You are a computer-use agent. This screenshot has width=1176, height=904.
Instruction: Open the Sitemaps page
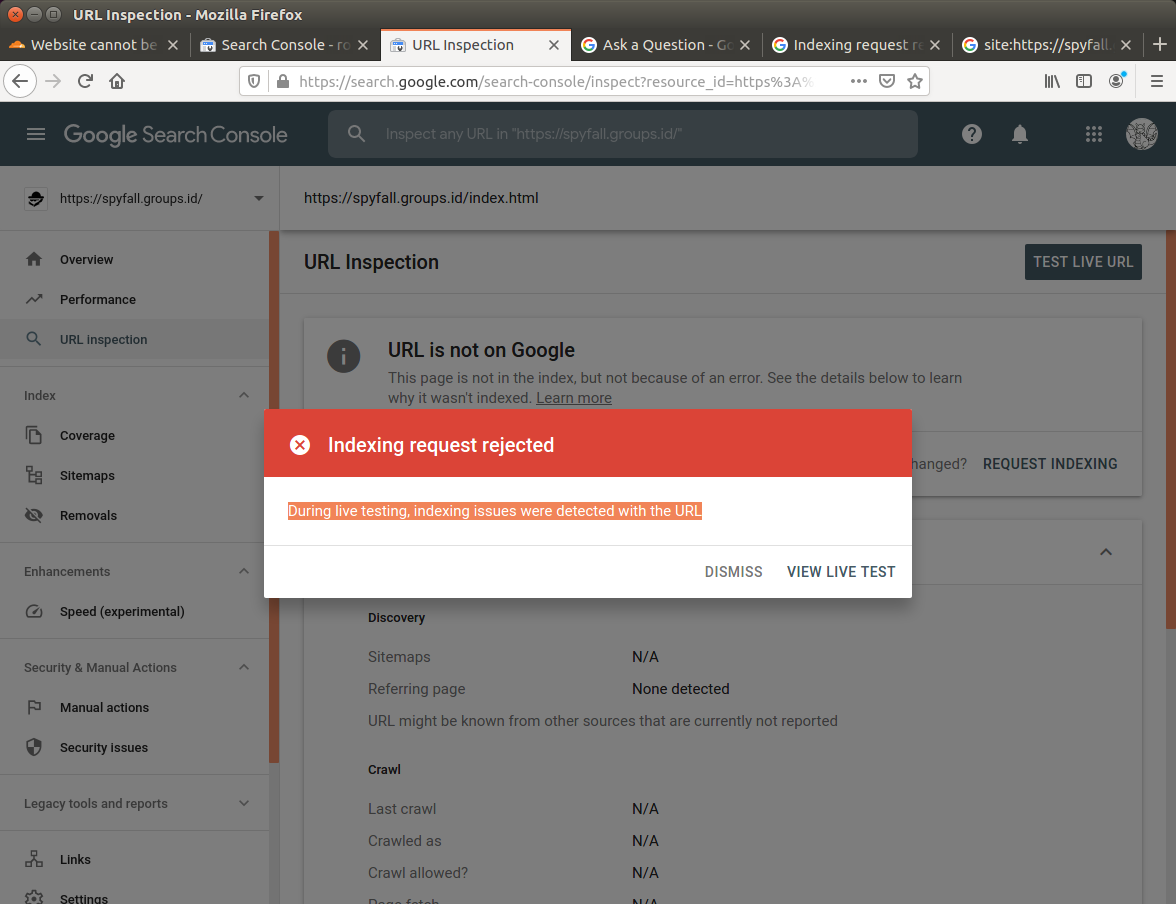click(x=134, y=476)
